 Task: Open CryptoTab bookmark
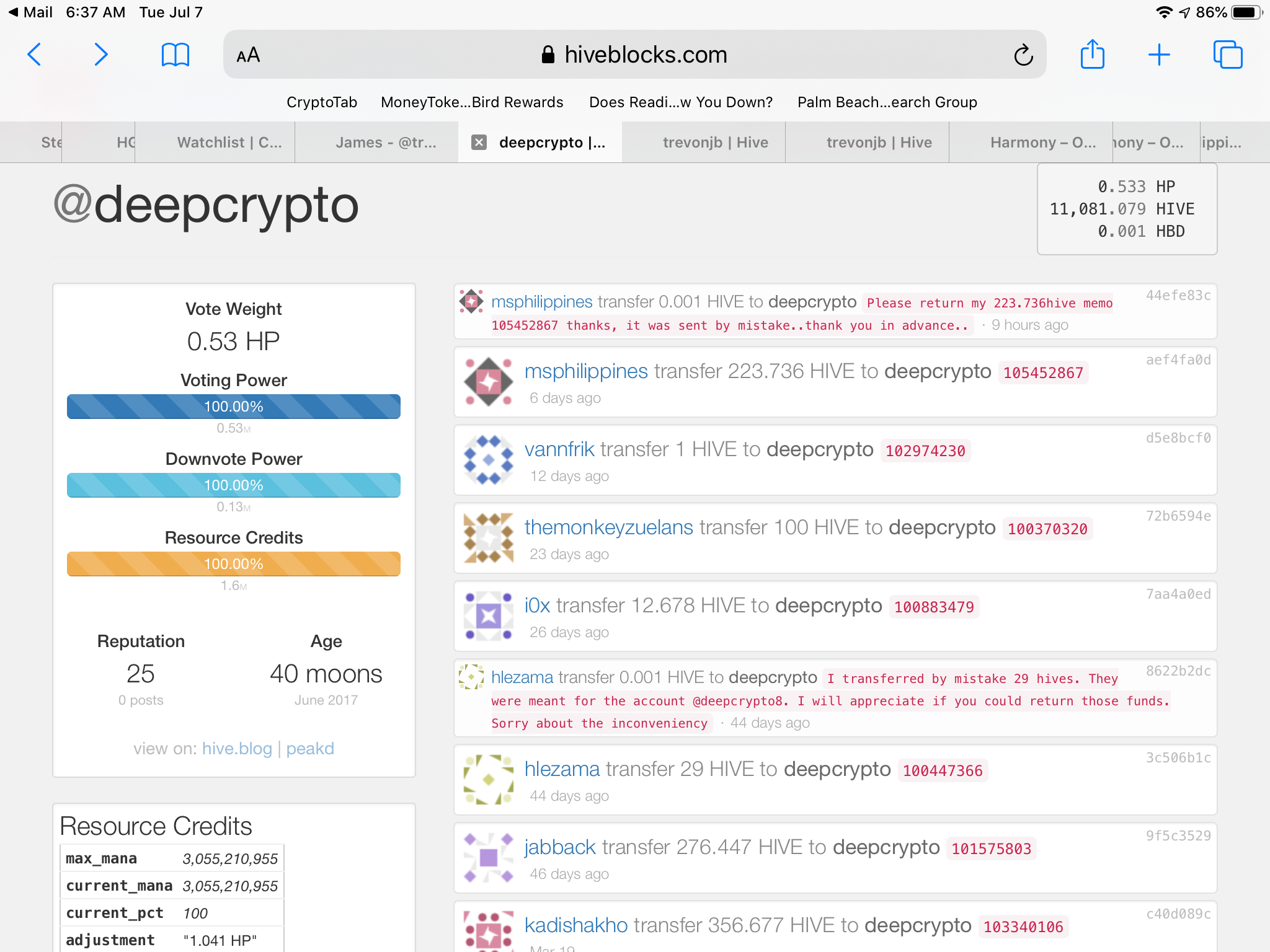(322, 102)
